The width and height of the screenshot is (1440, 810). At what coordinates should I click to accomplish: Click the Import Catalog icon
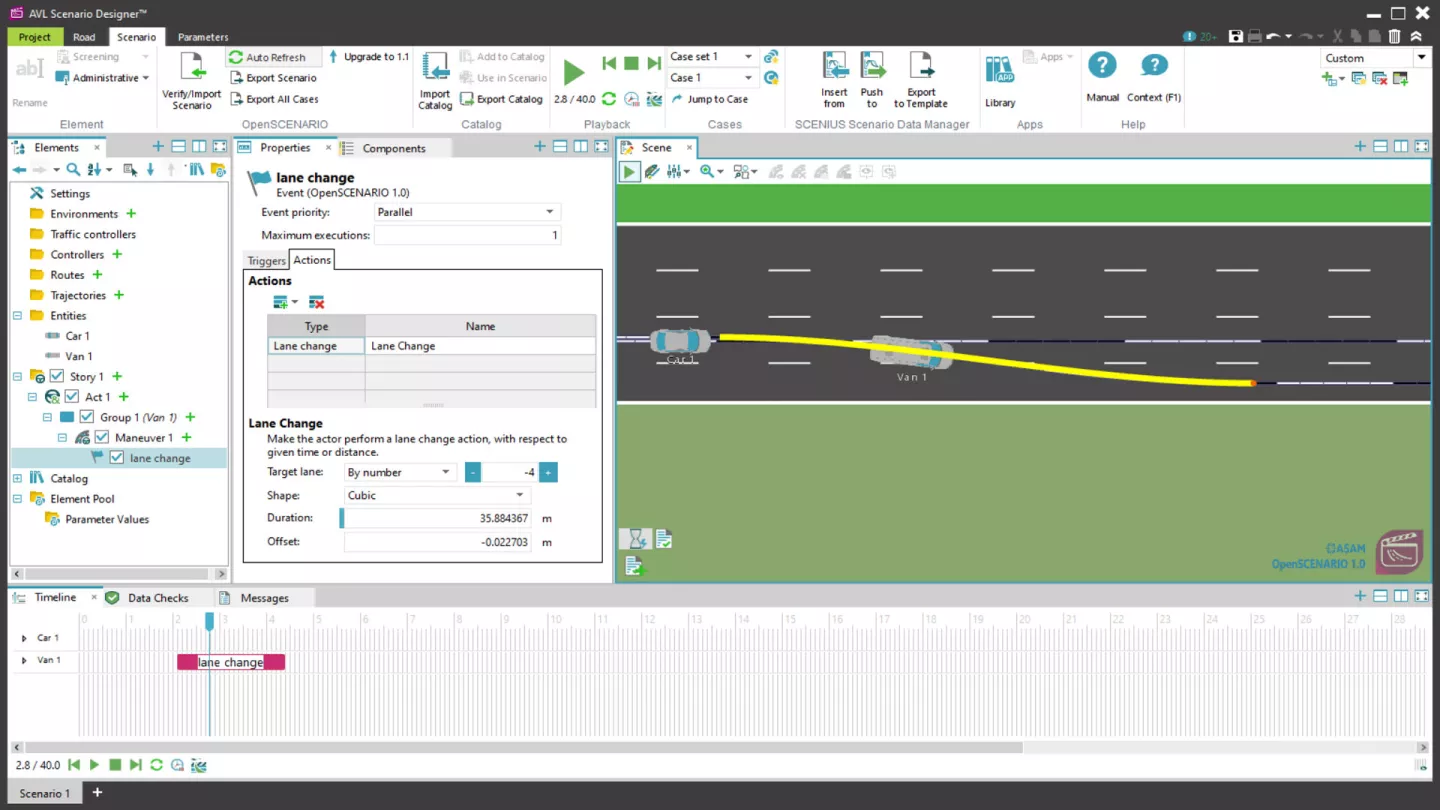click(435, 67)
